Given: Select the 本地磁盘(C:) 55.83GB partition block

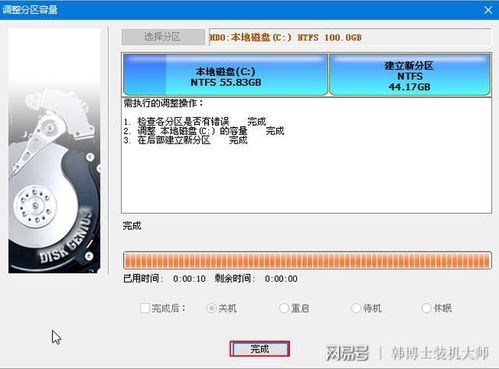Looking at the screenshot, I should coord(226,75).
